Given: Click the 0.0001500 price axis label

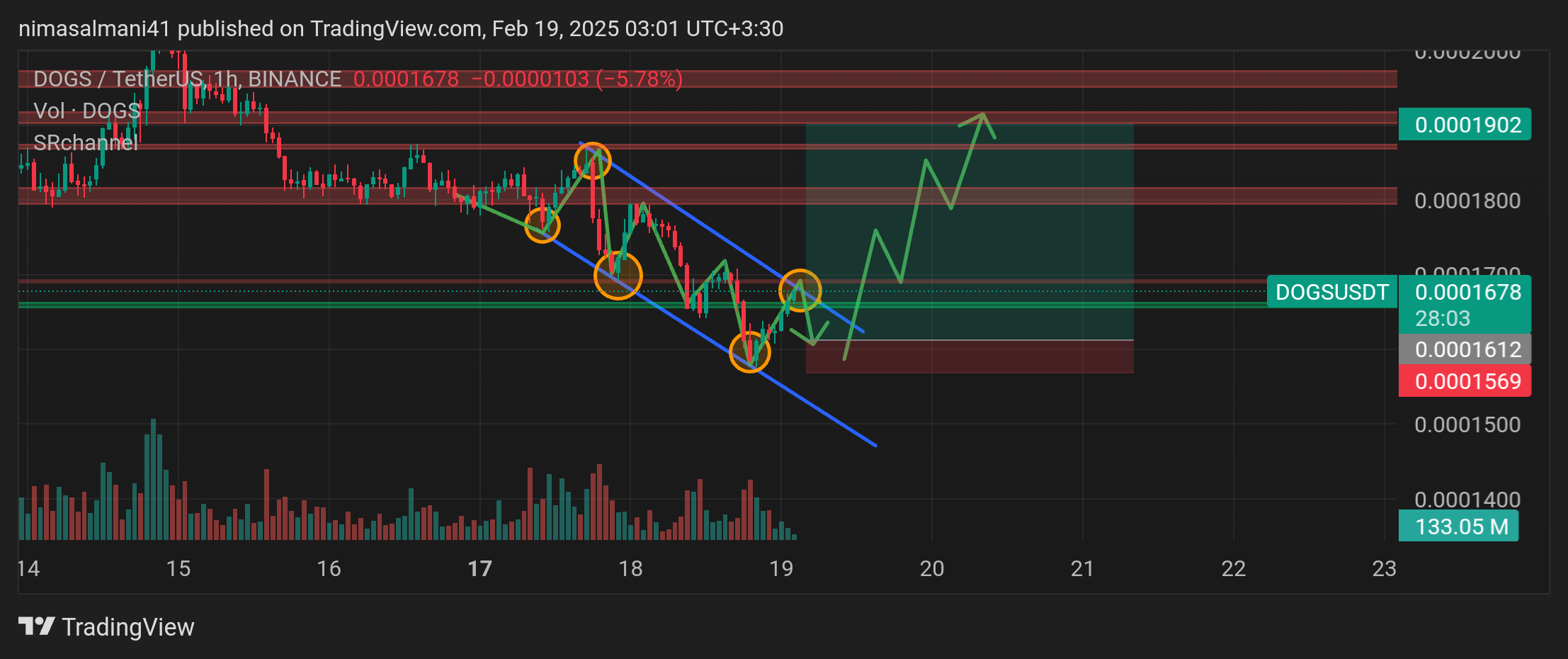Looking at the screenshot, I should (1467, 424).
